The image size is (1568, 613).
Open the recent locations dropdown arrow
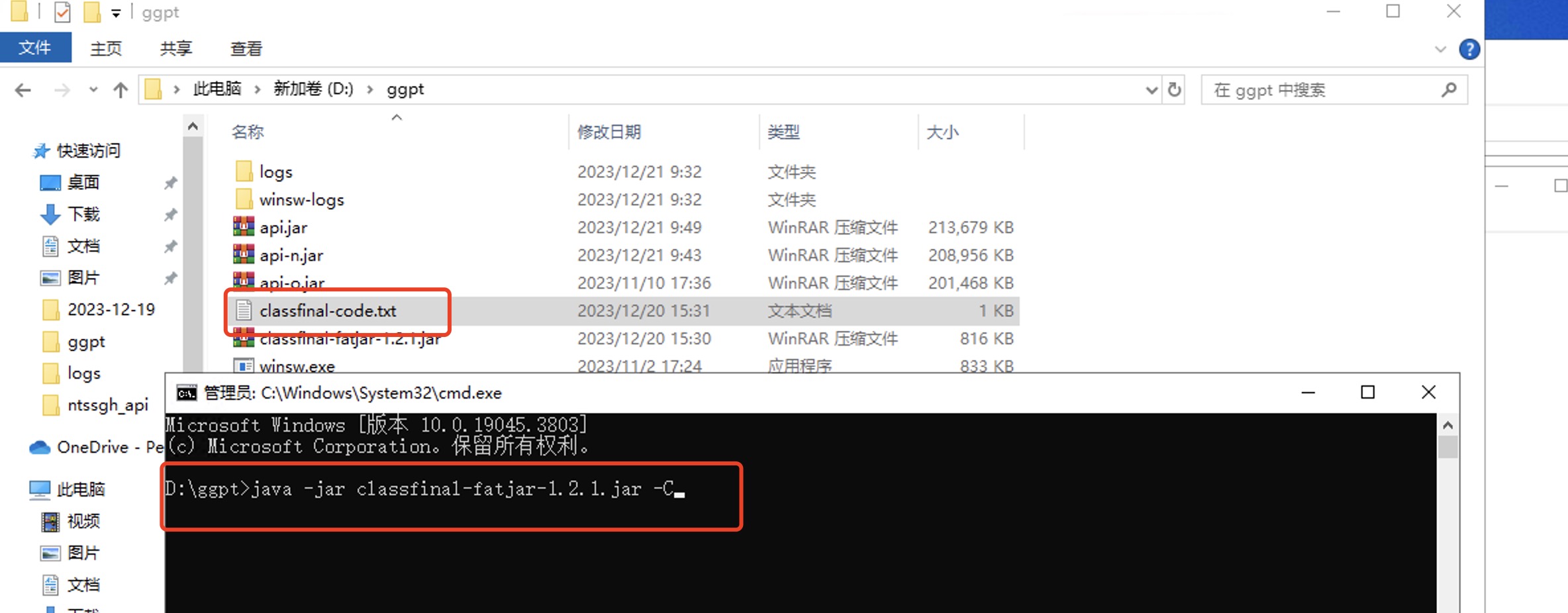(93, 90)
